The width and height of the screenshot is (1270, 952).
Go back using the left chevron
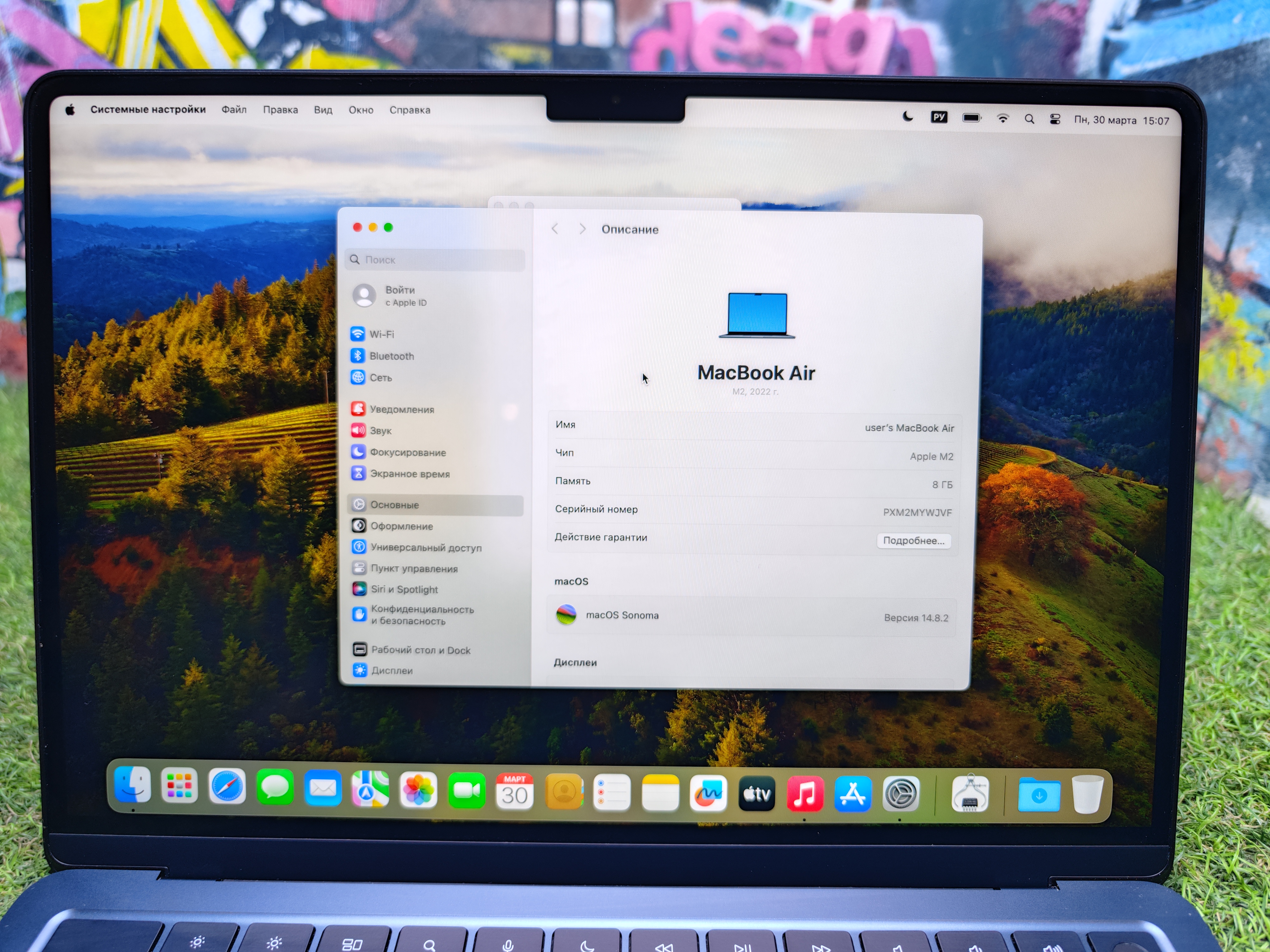point(555,229)
